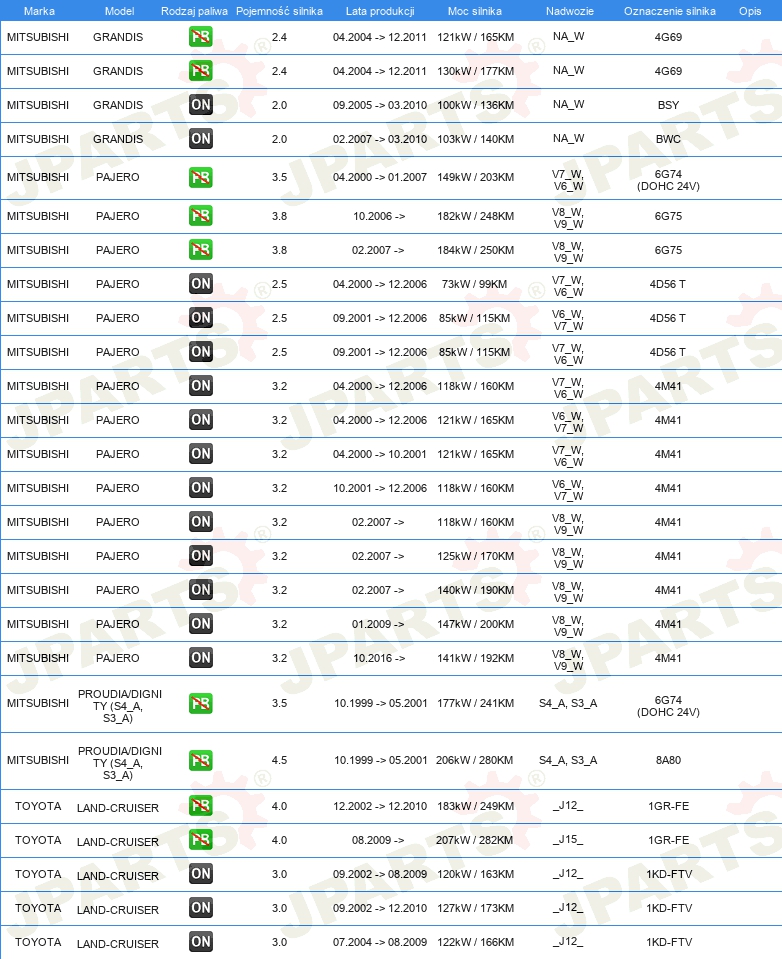Click the Lata produkcji column header
This screenshot has width=782, height=959.
pyautogui.click(x=380, y=11)
